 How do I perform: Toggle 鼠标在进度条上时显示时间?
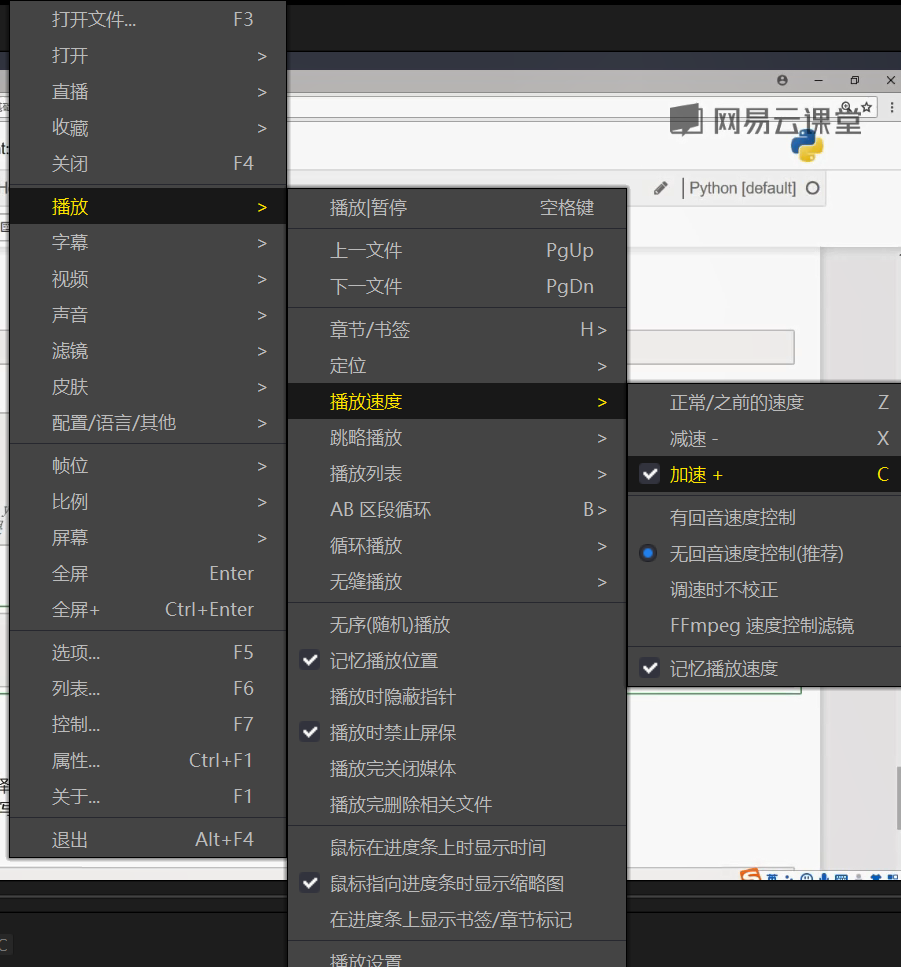(457, 847)
